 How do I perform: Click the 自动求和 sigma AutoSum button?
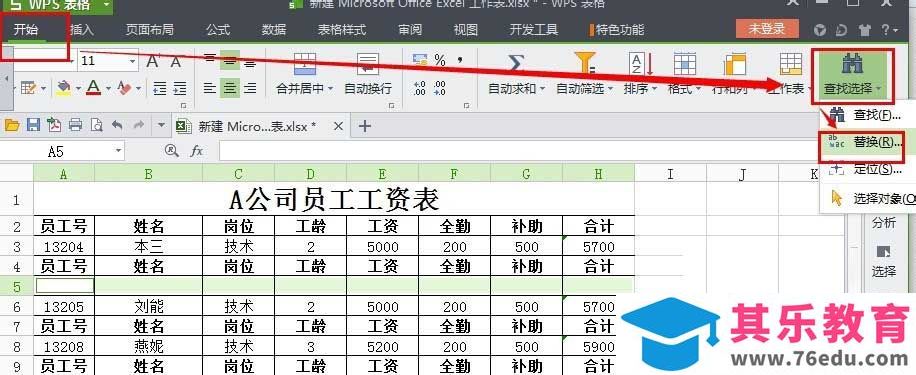pyautogui.click(x=516, y=74)
